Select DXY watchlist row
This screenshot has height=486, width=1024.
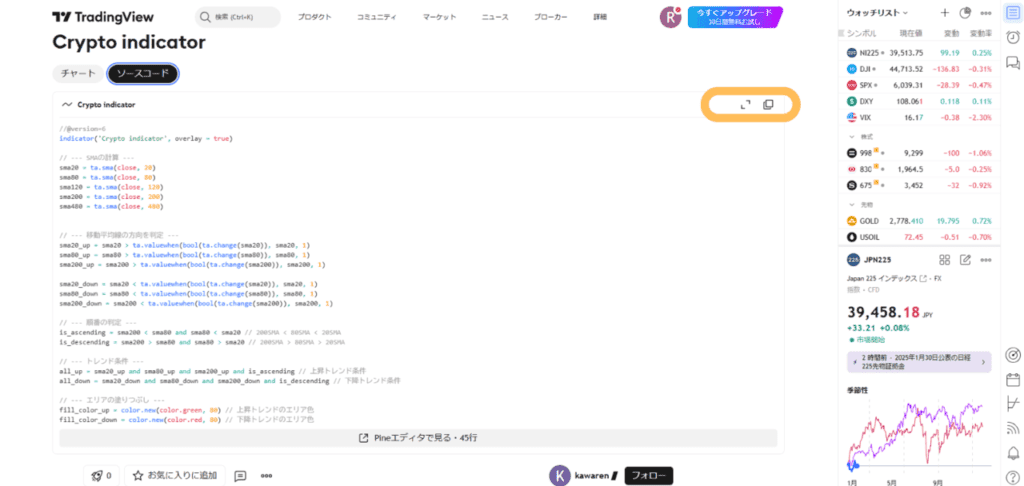(918, 101)
